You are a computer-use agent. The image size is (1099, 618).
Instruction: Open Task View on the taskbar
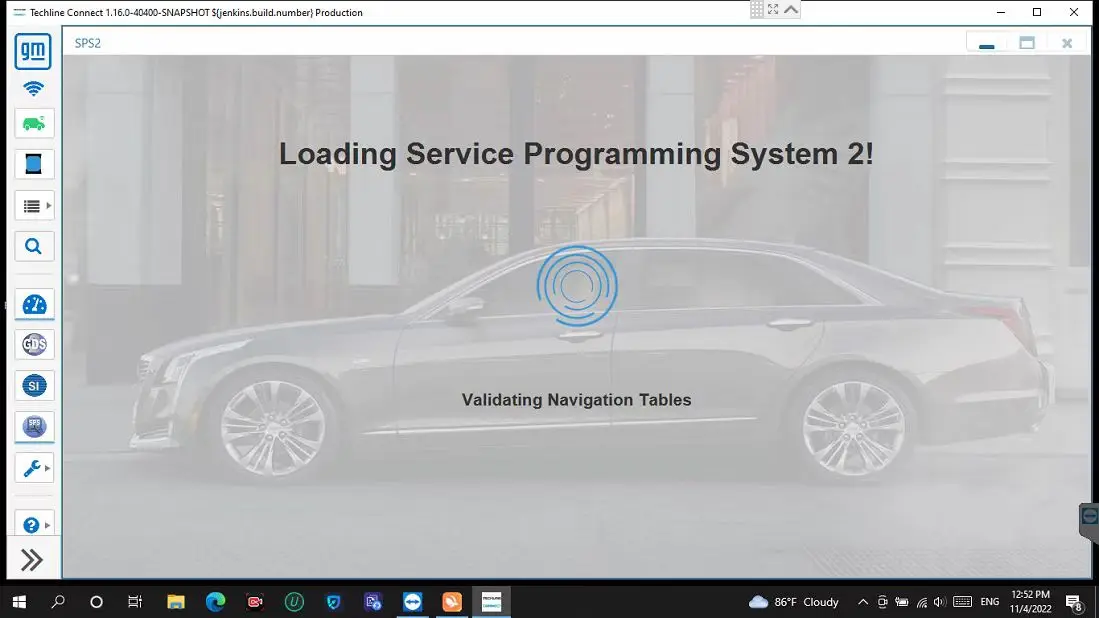coord(135,602)
